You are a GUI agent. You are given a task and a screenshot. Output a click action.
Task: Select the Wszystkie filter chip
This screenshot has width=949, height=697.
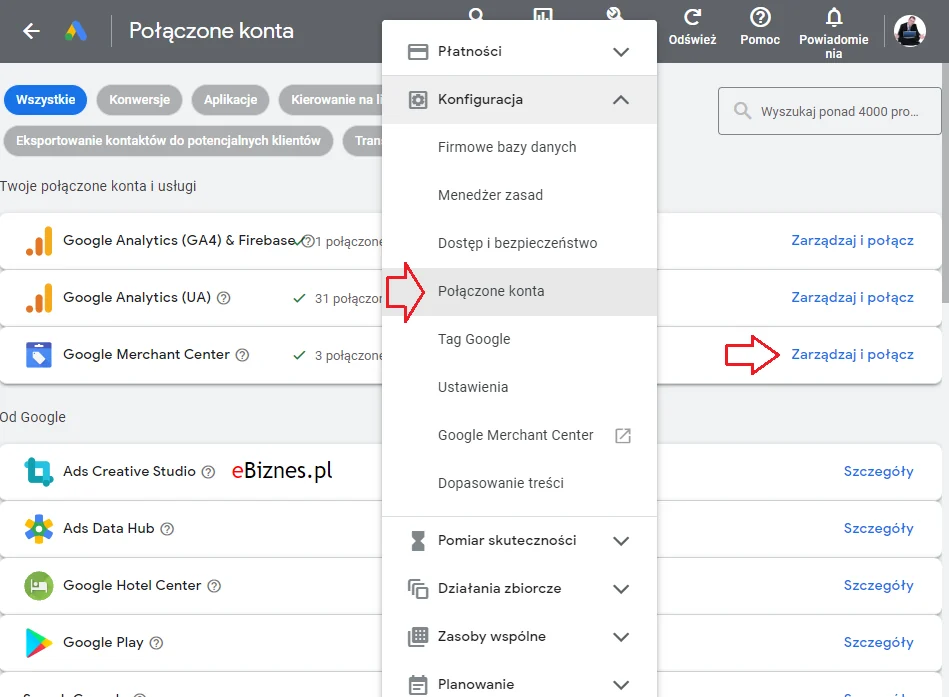pyautogui.click(x=45, y=100)
